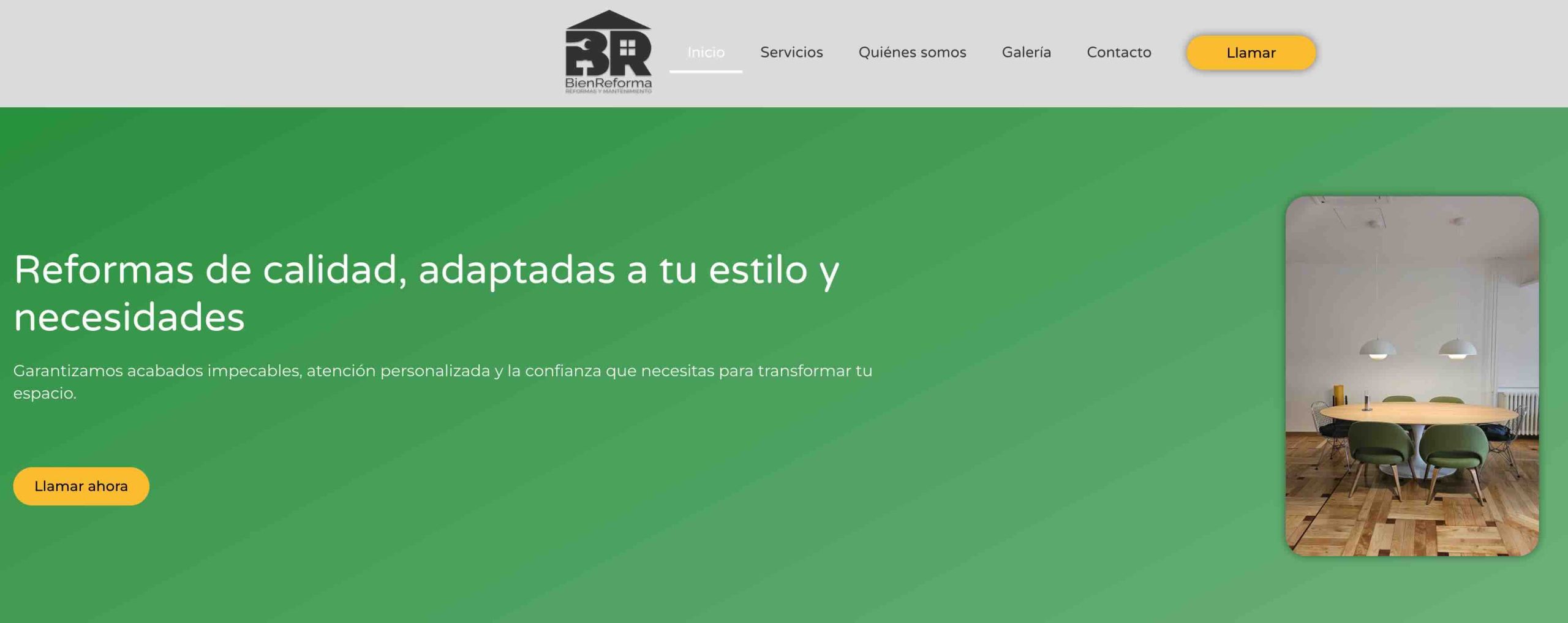Viewport: 1568px width, 623px height.
Task: Click the BienReforma house logo
Action: [x=608, y=52]
